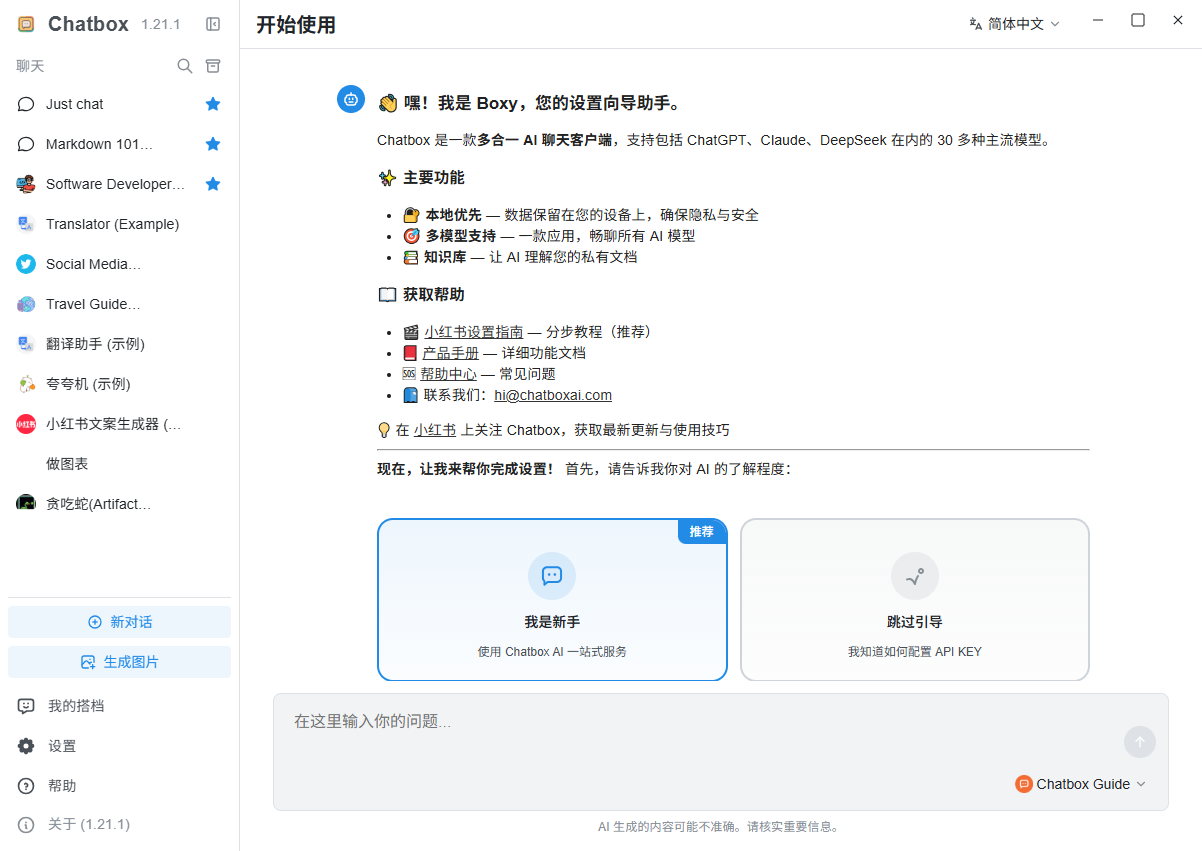Click the orange Chatbox Guide icon
The width and height of the screenshot is (1202, 851).
coord(1024,784)
